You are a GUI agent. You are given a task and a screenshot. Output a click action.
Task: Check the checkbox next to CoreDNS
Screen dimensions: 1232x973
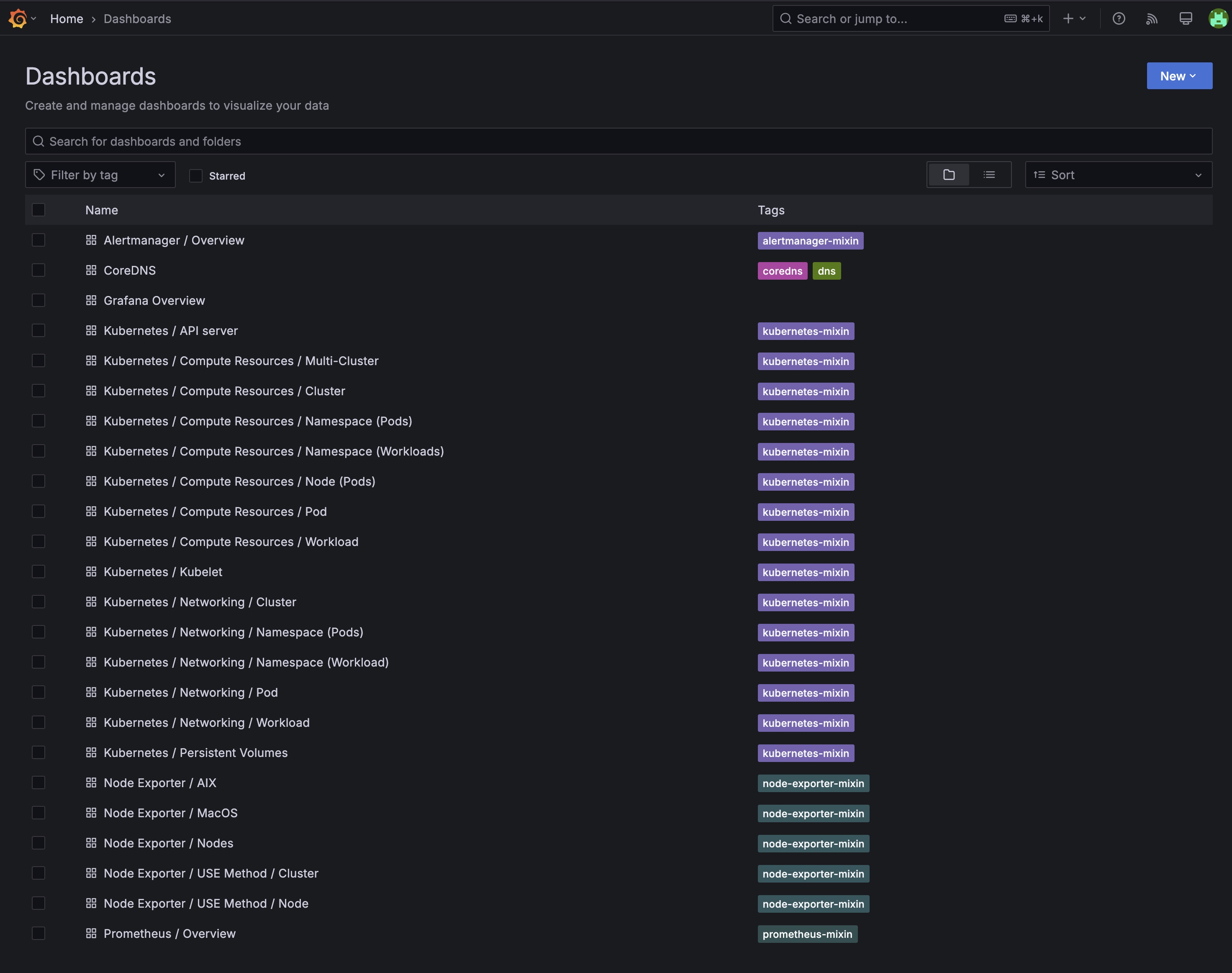tap(38, 270)
